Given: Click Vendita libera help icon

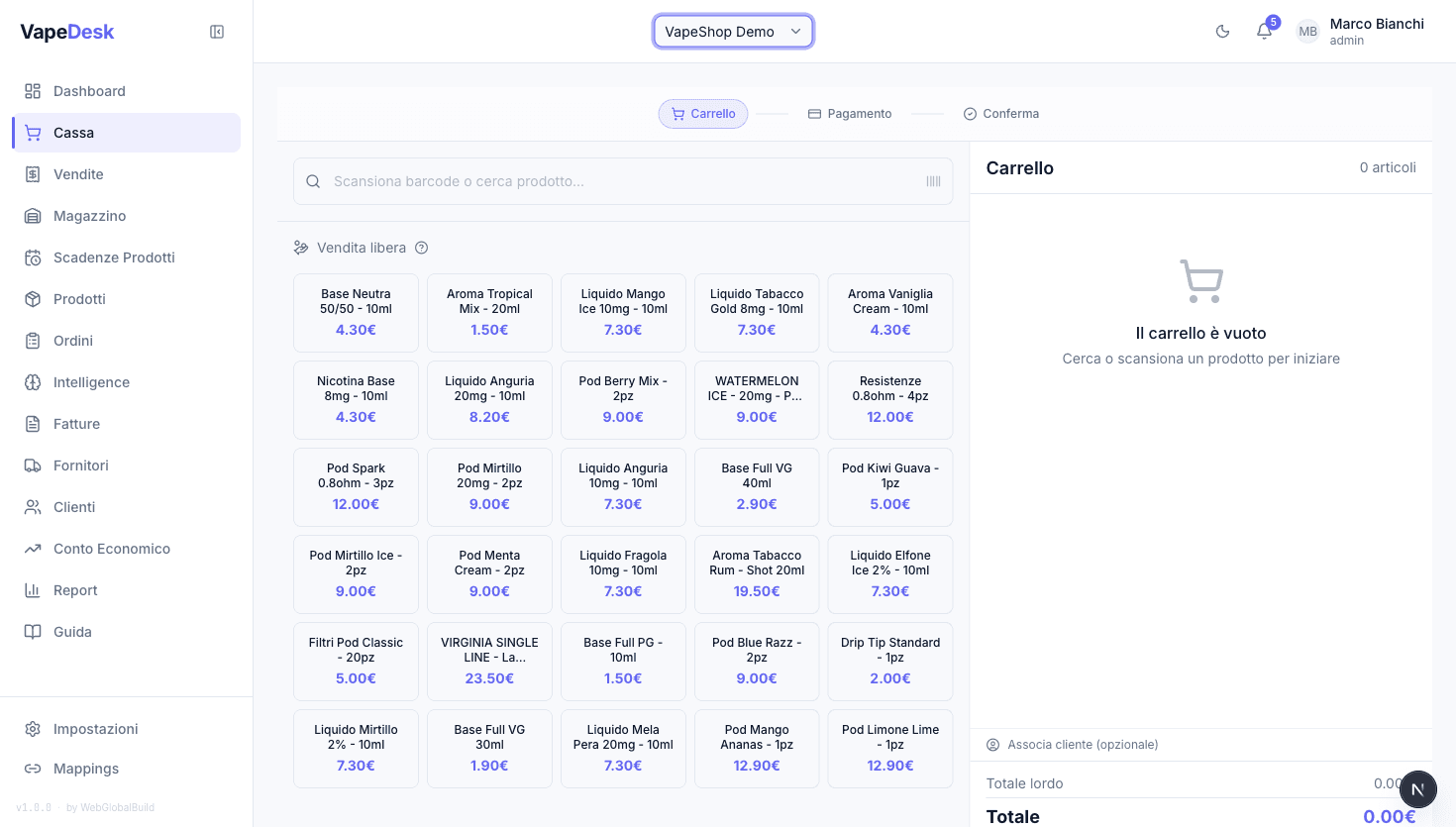Looking at the screenshot, I should [x=422, y=248].
